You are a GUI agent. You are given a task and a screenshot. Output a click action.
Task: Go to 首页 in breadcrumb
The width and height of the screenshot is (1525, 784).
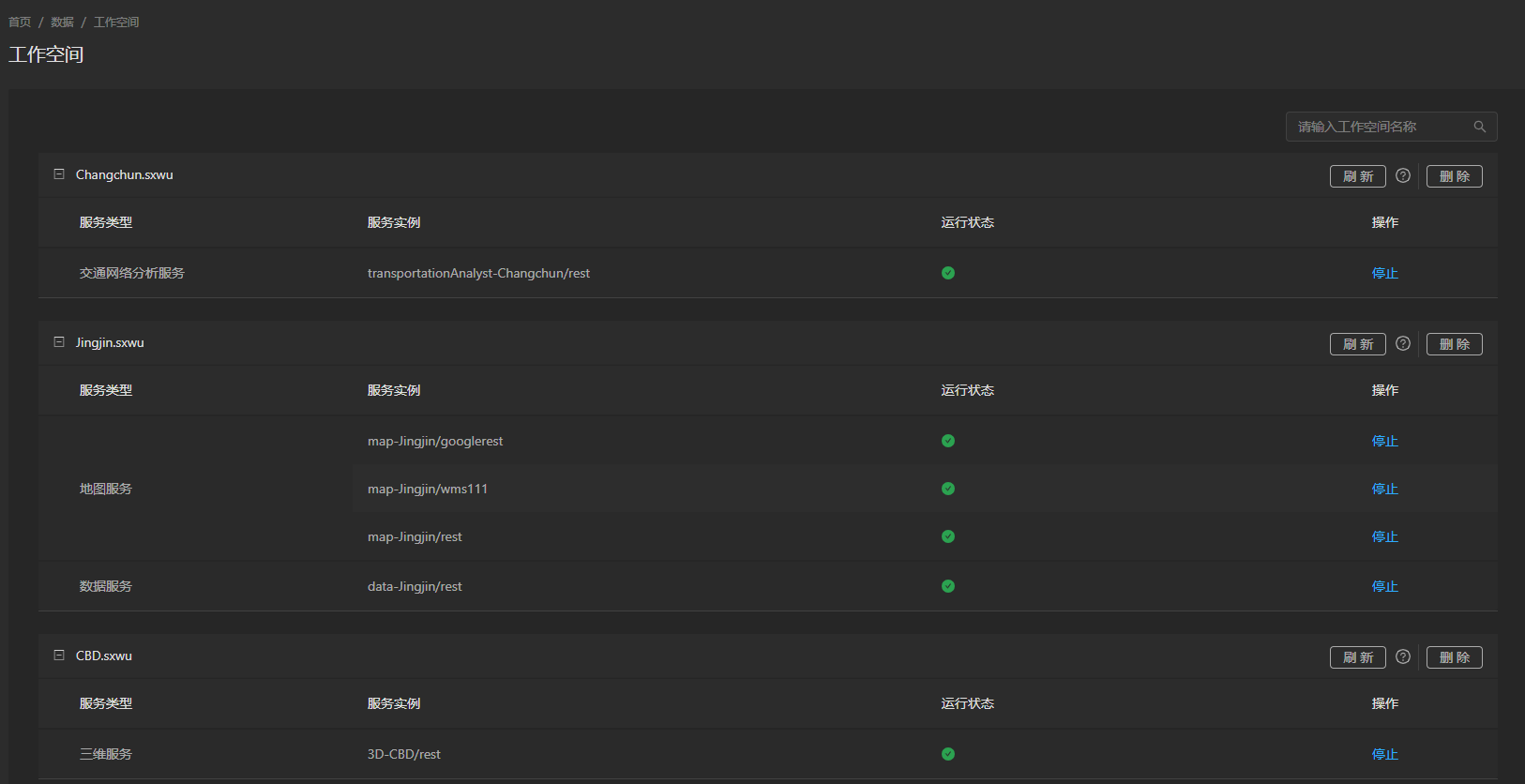[20, 22]
